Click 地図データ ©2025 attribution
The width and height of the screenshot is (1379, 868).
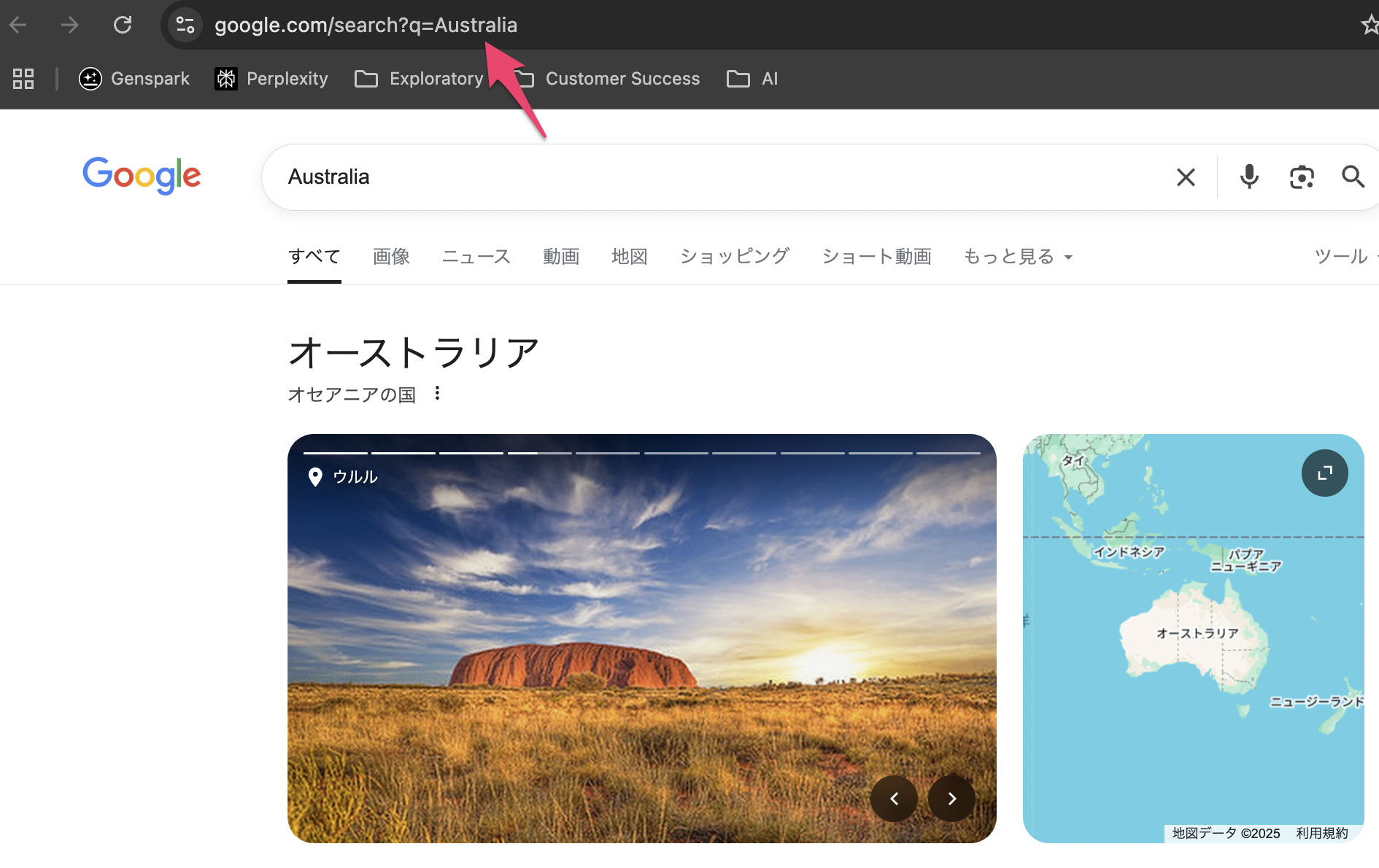(x=1226, y=834)
